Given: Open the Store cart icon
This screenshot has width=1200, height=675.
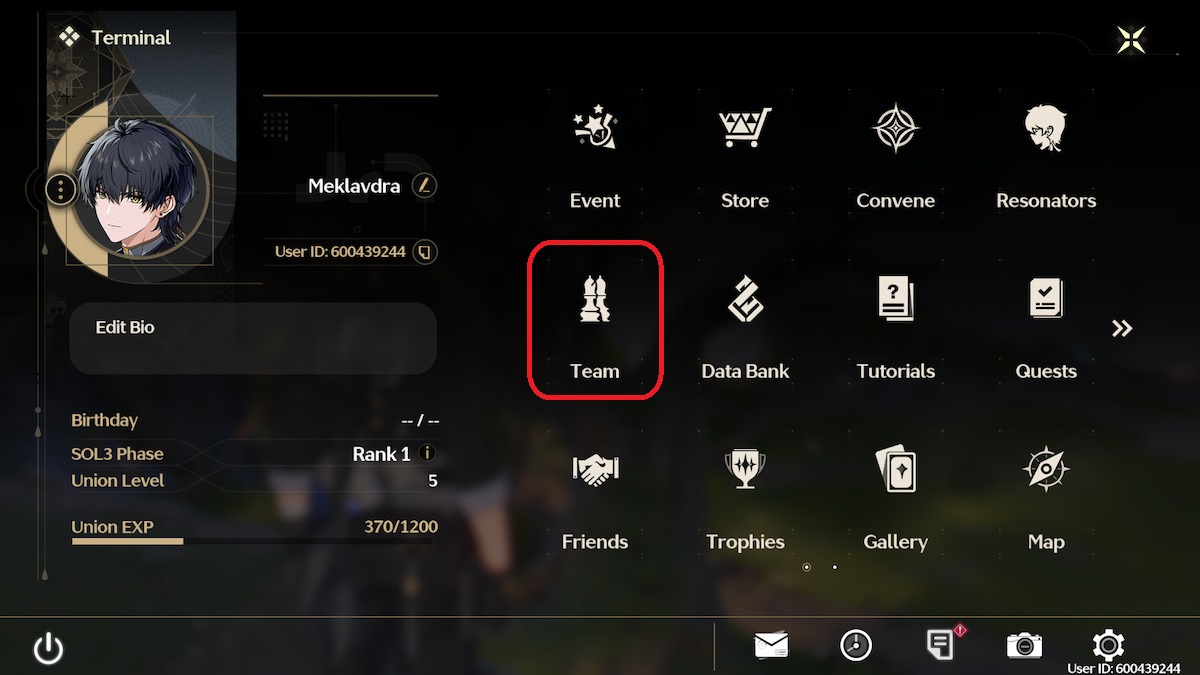Looking at the screenshot, I should tap(745, 128).
